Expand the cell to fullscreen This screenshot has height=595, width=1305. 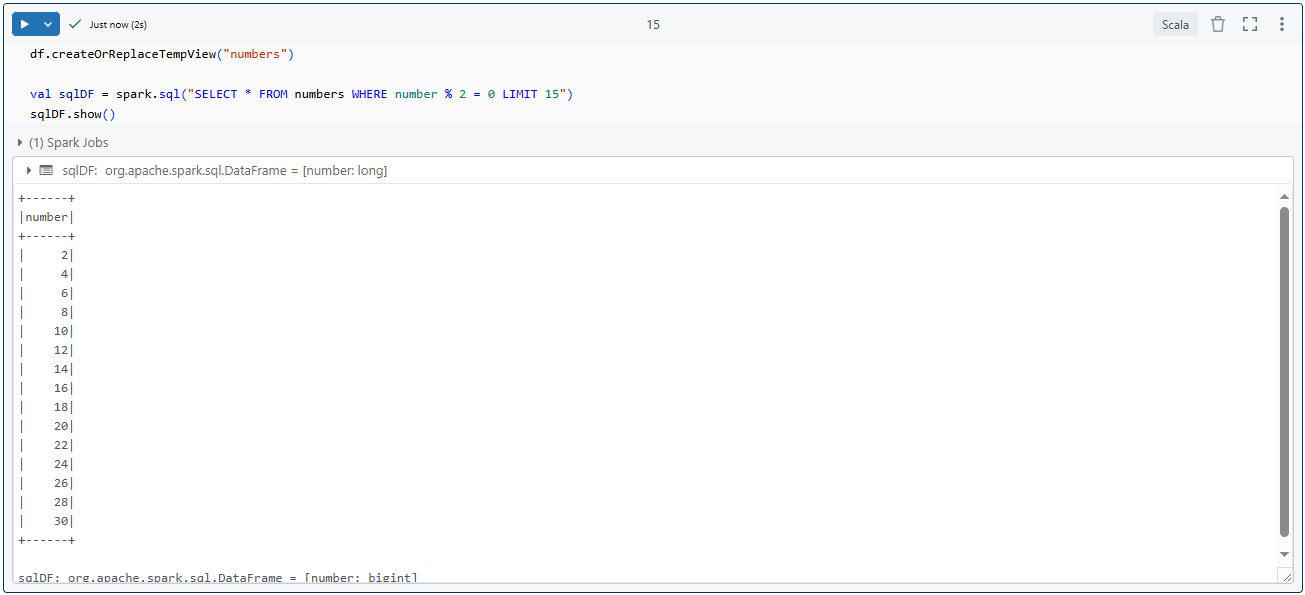tap(1249, 23)
